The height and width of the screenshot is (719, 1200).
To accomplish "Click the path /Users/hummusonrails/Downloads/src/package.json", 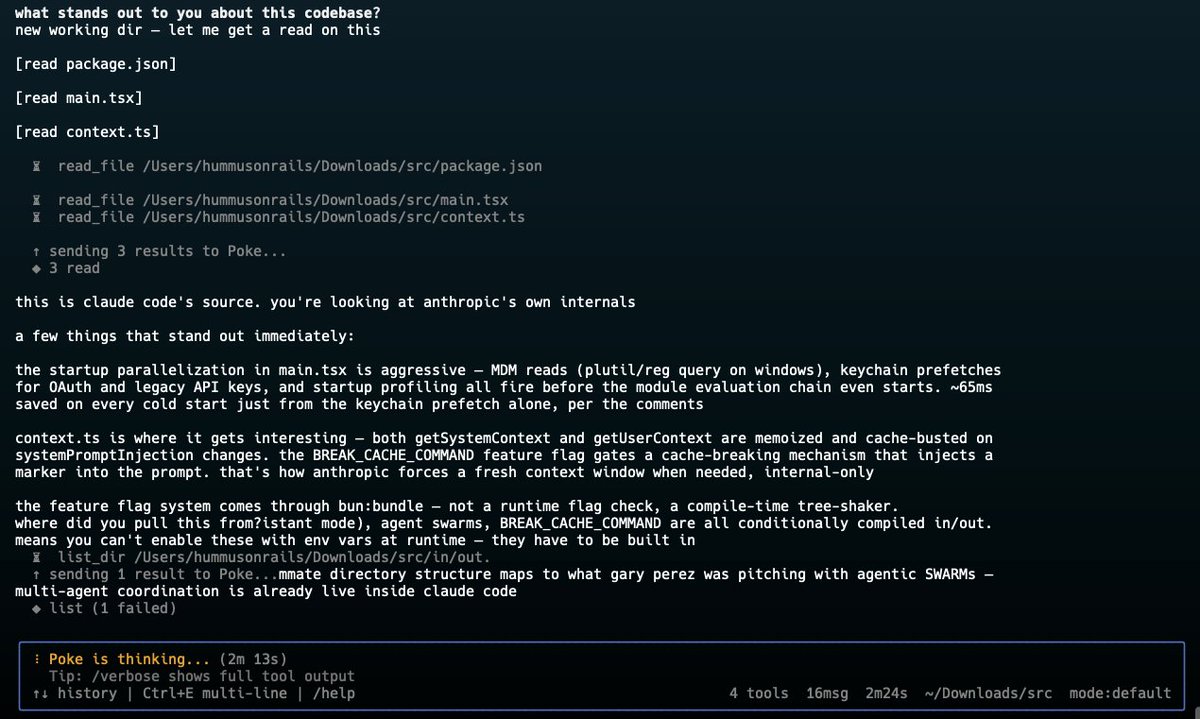I will point(345,166).
